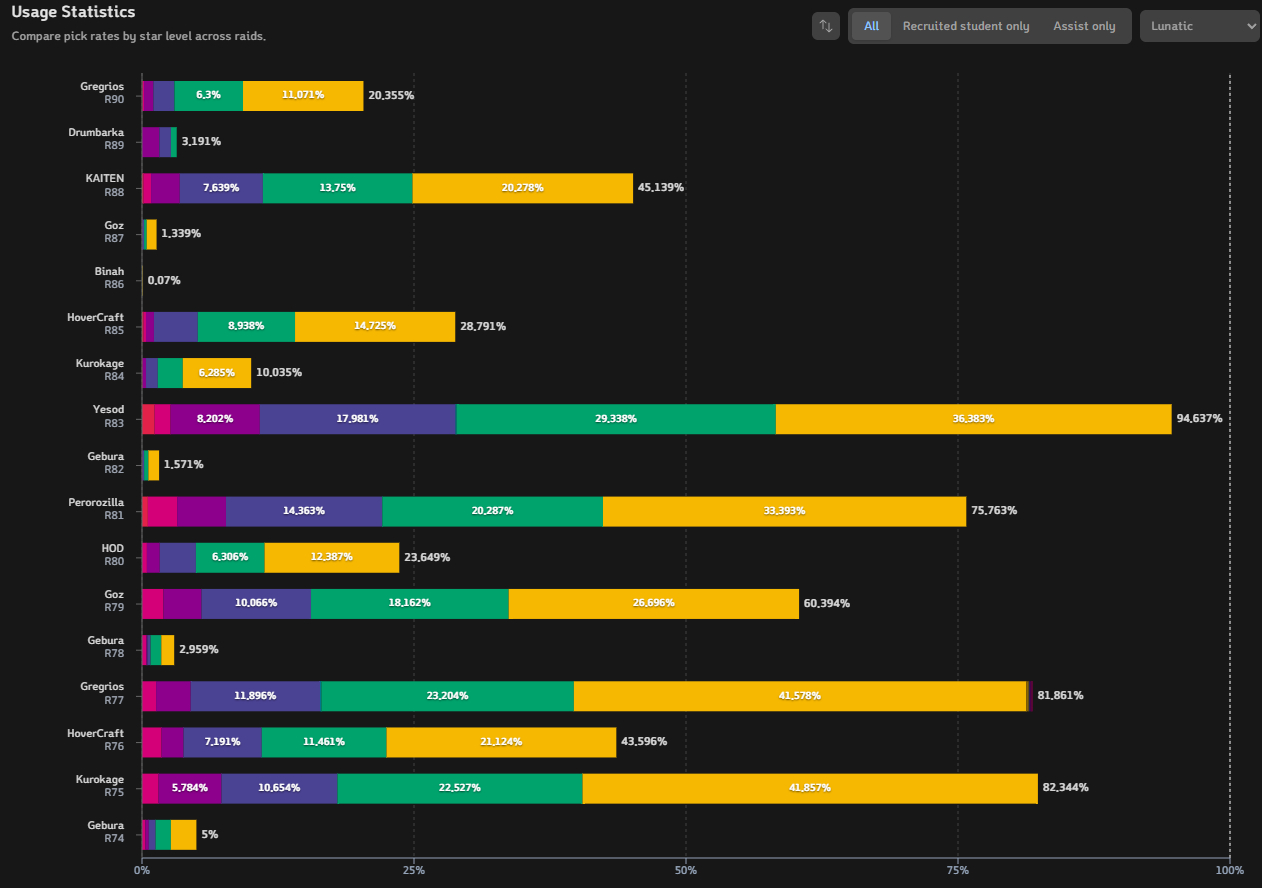The height and width of the screenshot is (888, 1262).
Task: Click the Kurokage R75 magenta 5.784% segment
Action: 190,788
